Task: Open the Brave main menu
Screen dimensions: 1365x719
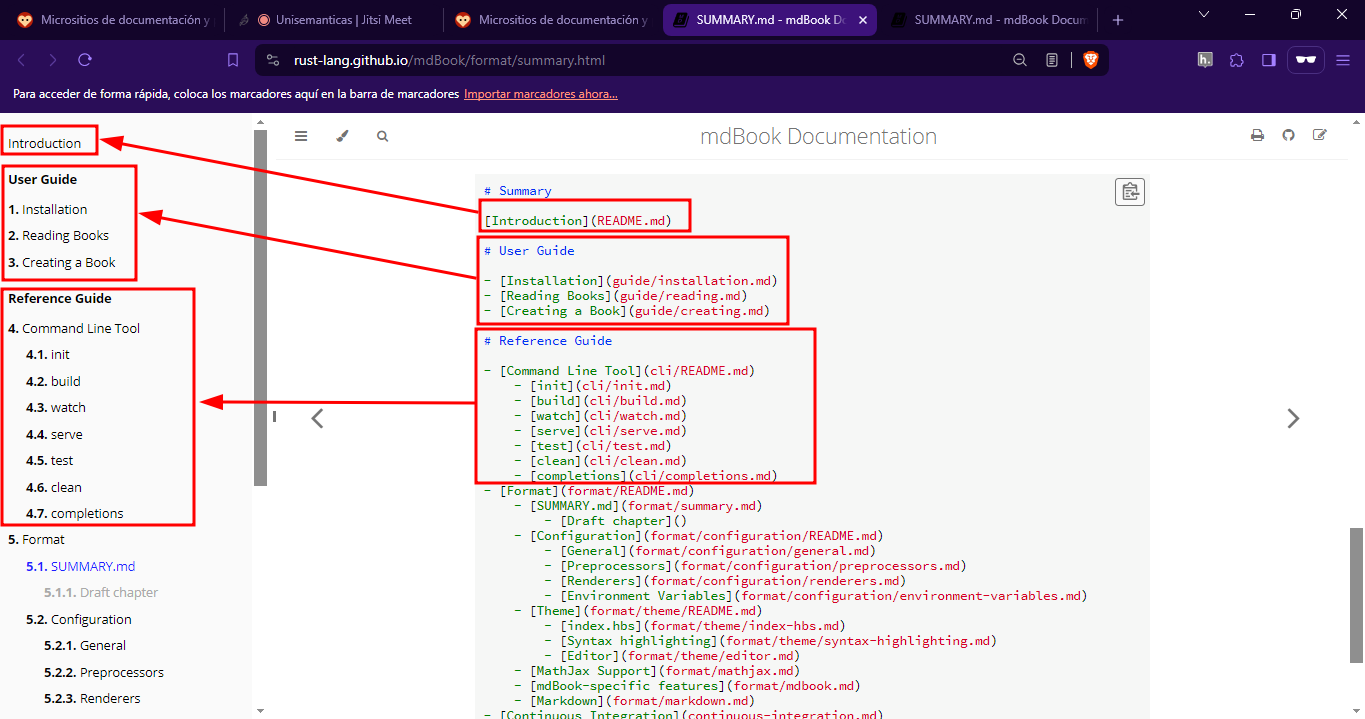Action: [x=1343, y=60]
